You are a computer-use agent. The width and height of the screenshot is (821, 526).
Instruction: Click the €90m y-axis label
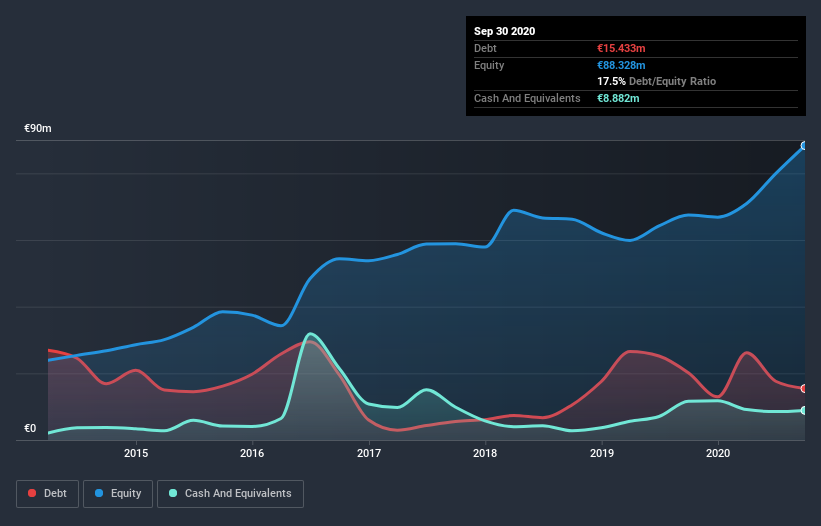click(x=38, y=129)
